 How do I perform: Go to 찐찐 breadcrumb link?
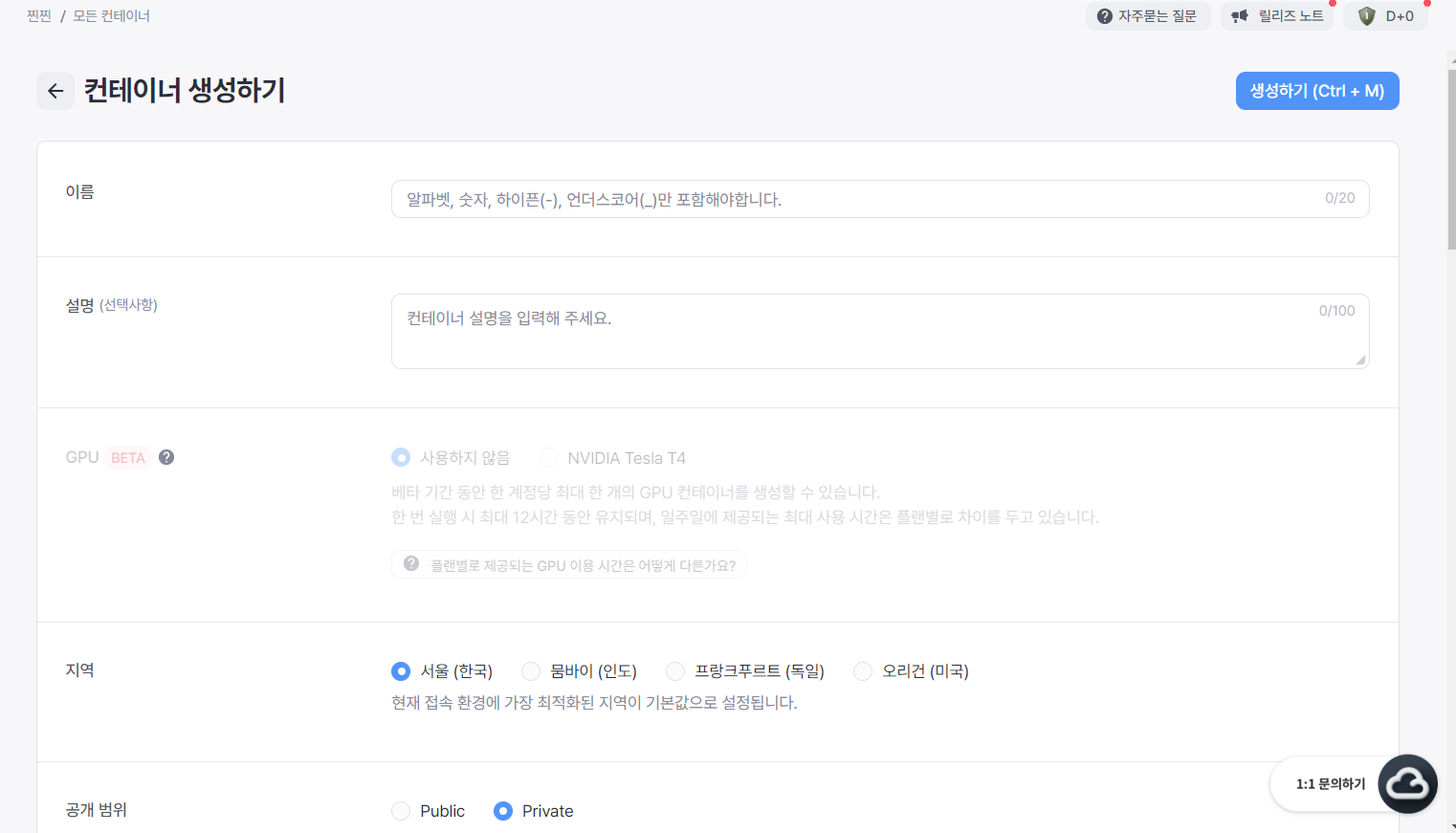click(39, 16)
